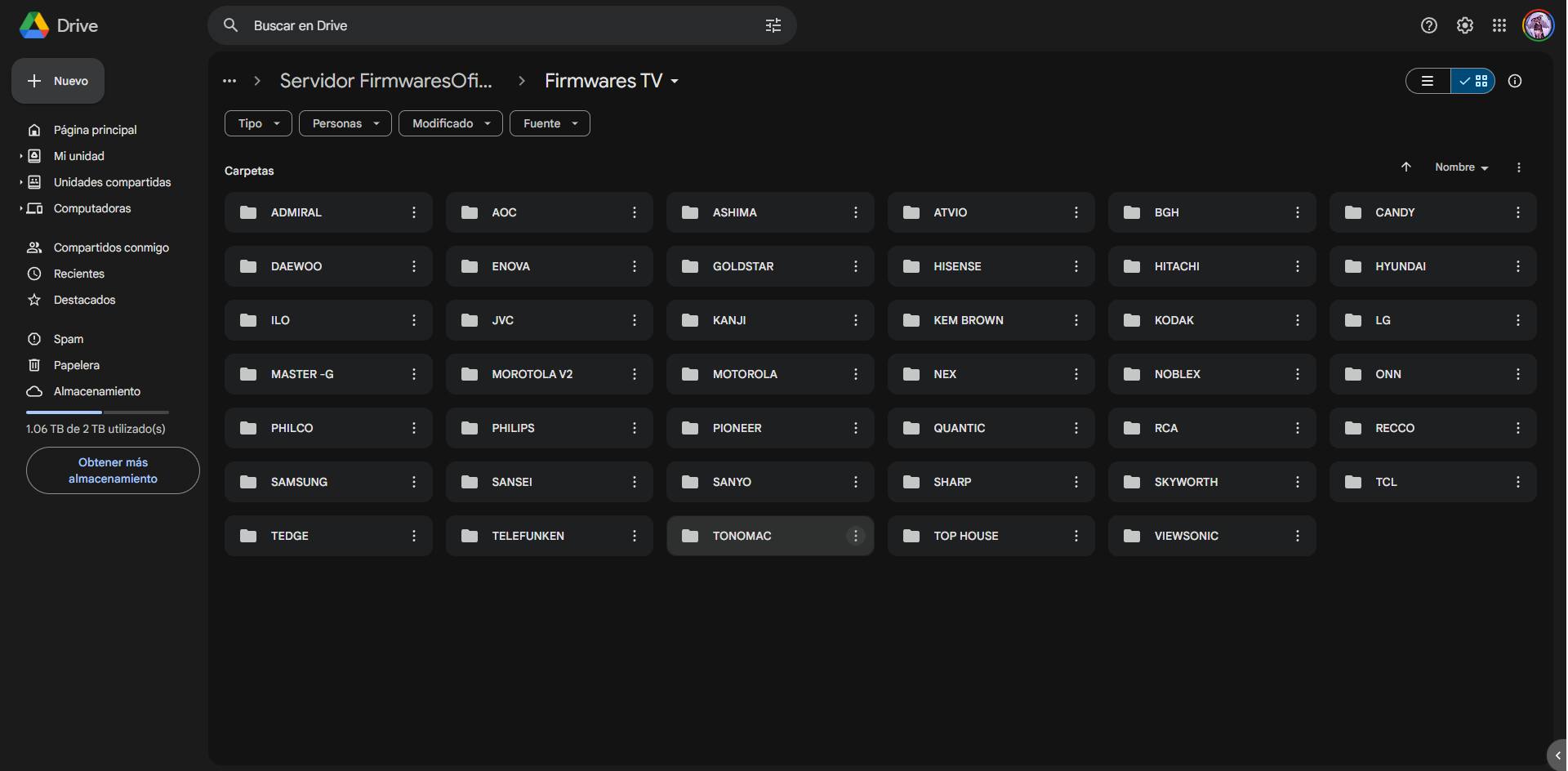Expand the Mi unidad tree

pos(21,156)
